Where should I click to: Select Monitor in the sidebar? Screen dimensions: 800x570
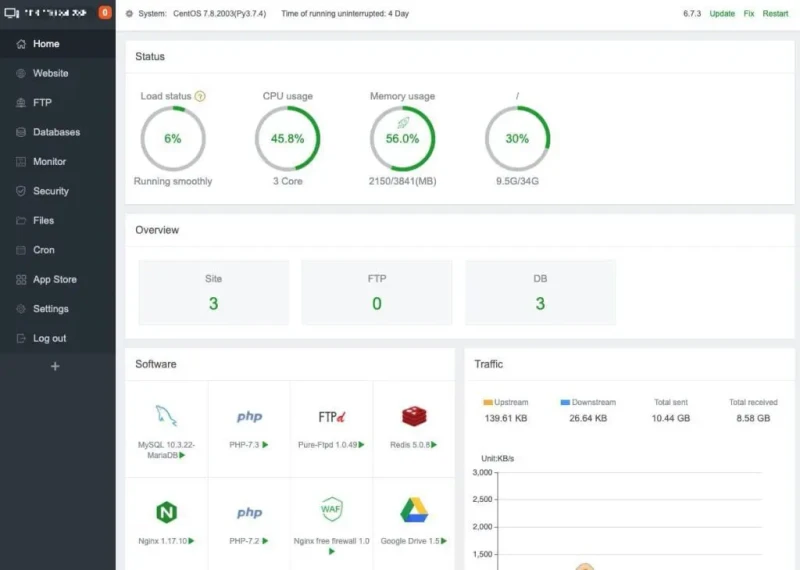(x=58, y=162)
